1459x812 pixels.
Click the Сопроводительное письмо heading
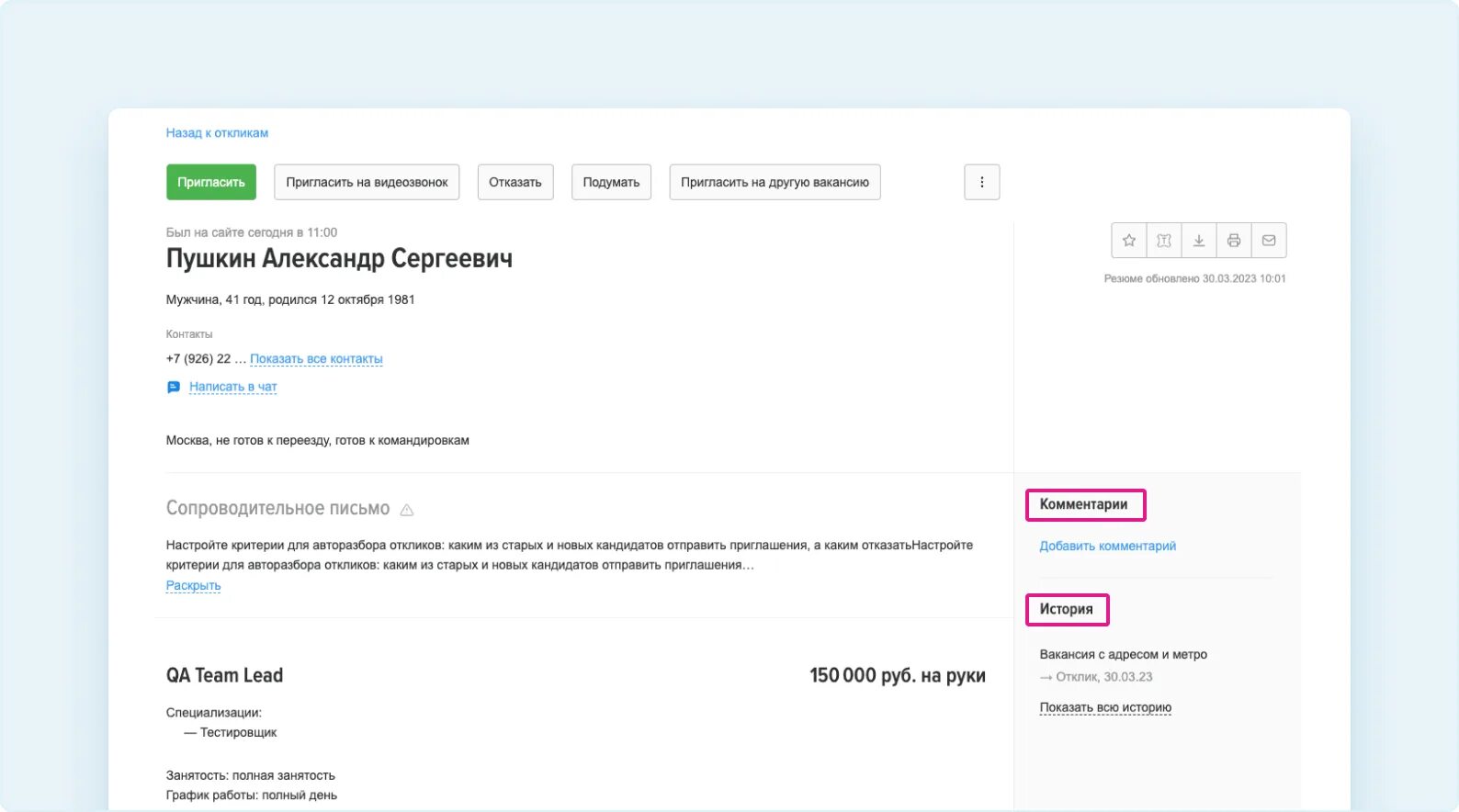(277, 508)
